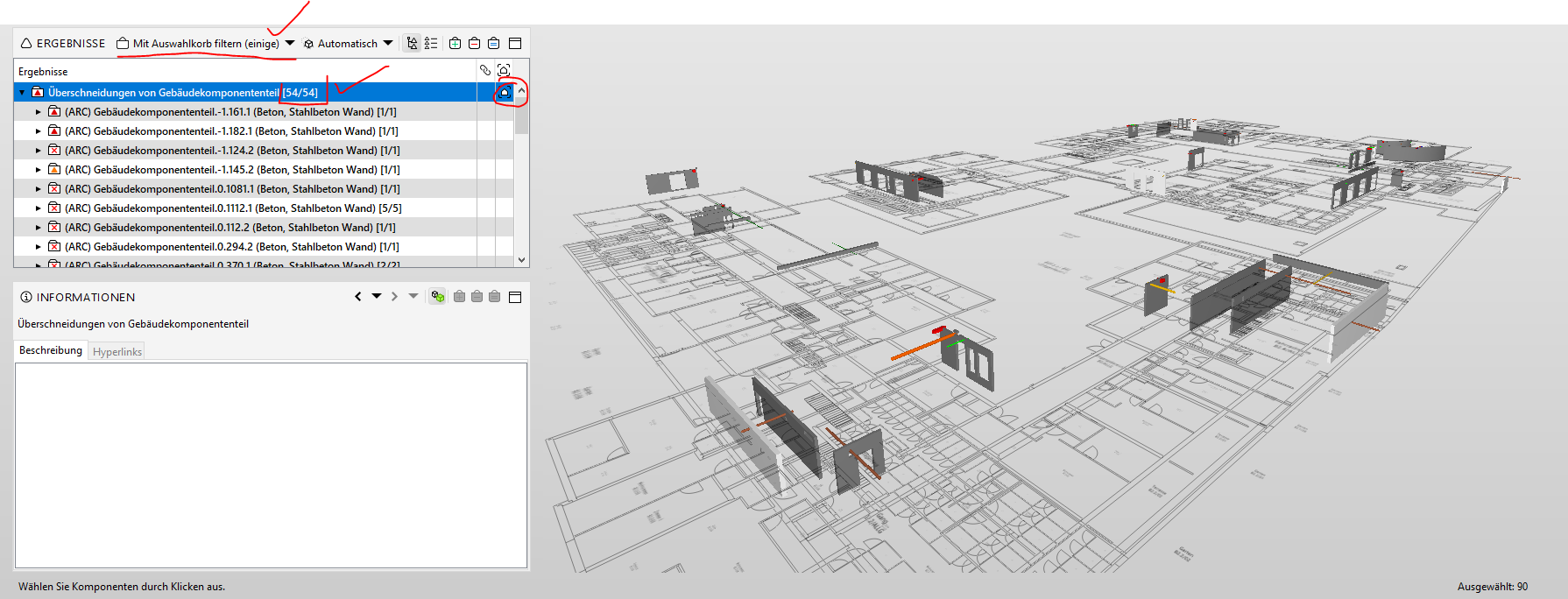This screenshot has width=1568, height=599.
Task: Go back in the Informationen history
Action: pos(358,297)
